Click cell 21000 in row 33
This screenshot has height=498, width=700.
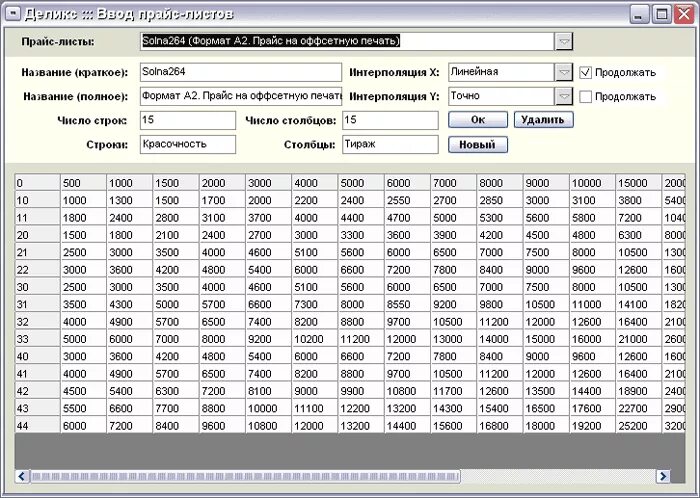click(638, 339)
